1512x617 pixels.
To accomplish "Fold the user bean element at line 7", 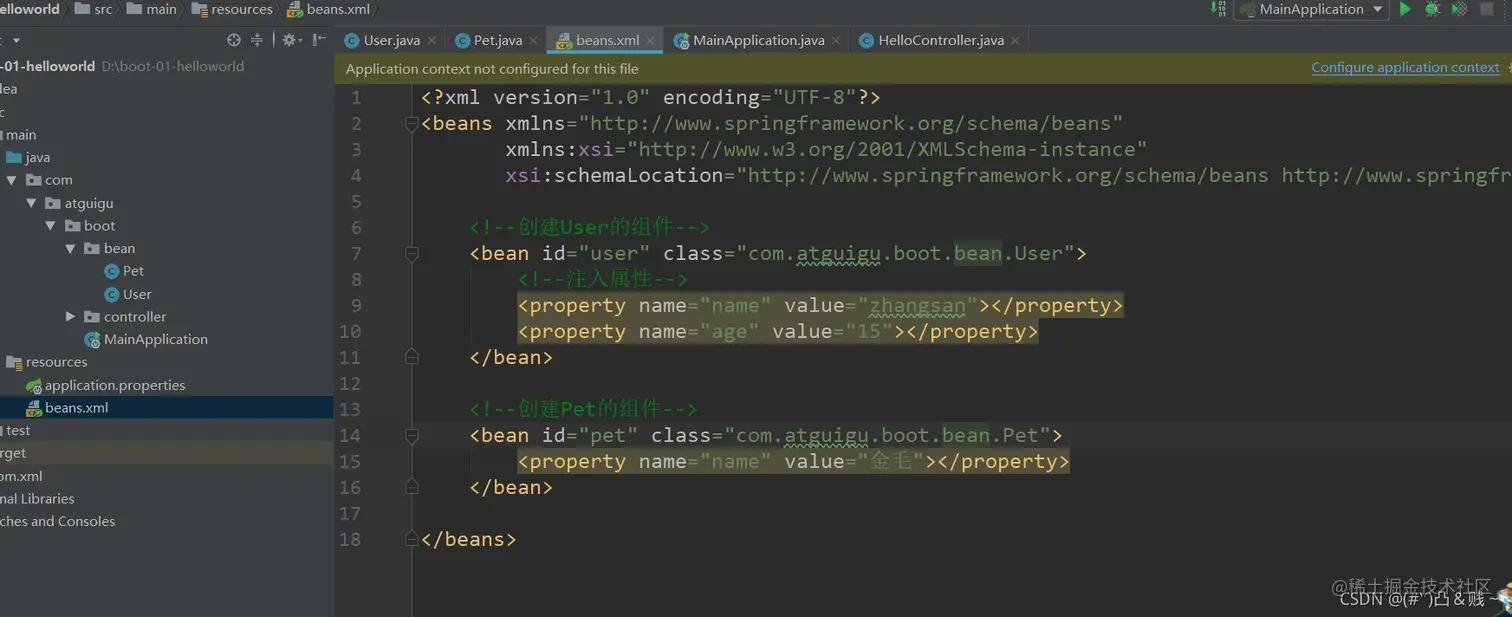I will point(411,254).
